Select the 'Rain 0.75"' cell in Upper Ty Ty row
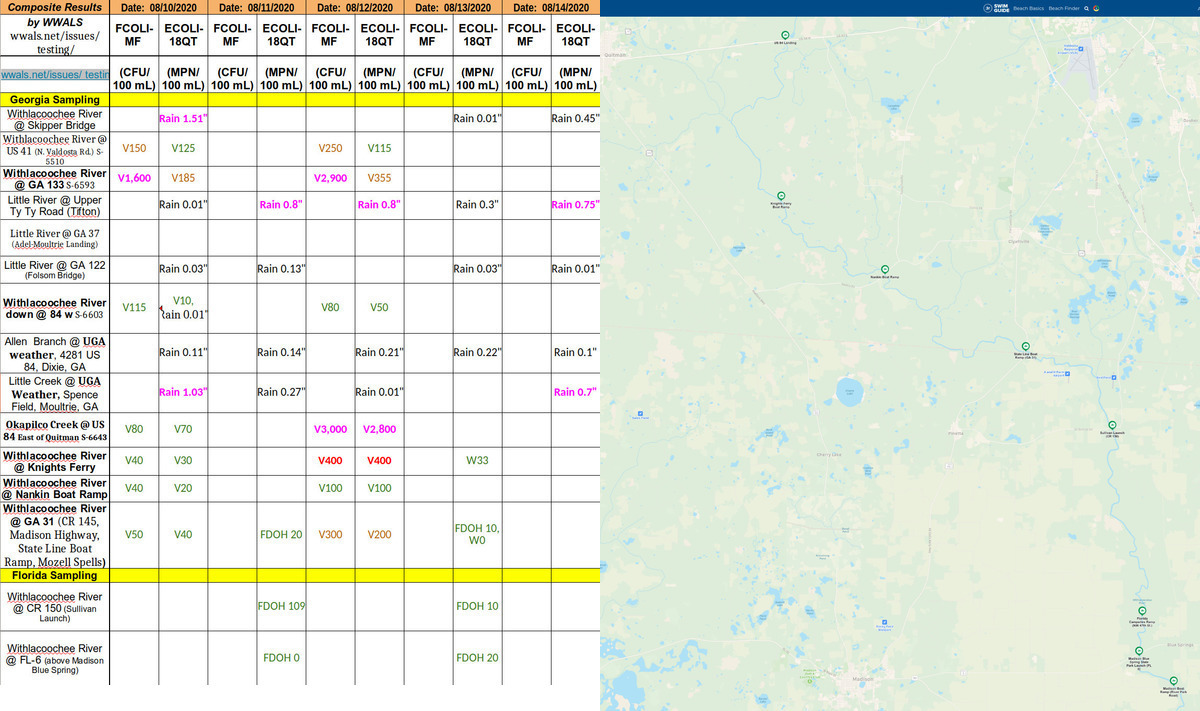The image size is (1200, 711). [576, 205]
